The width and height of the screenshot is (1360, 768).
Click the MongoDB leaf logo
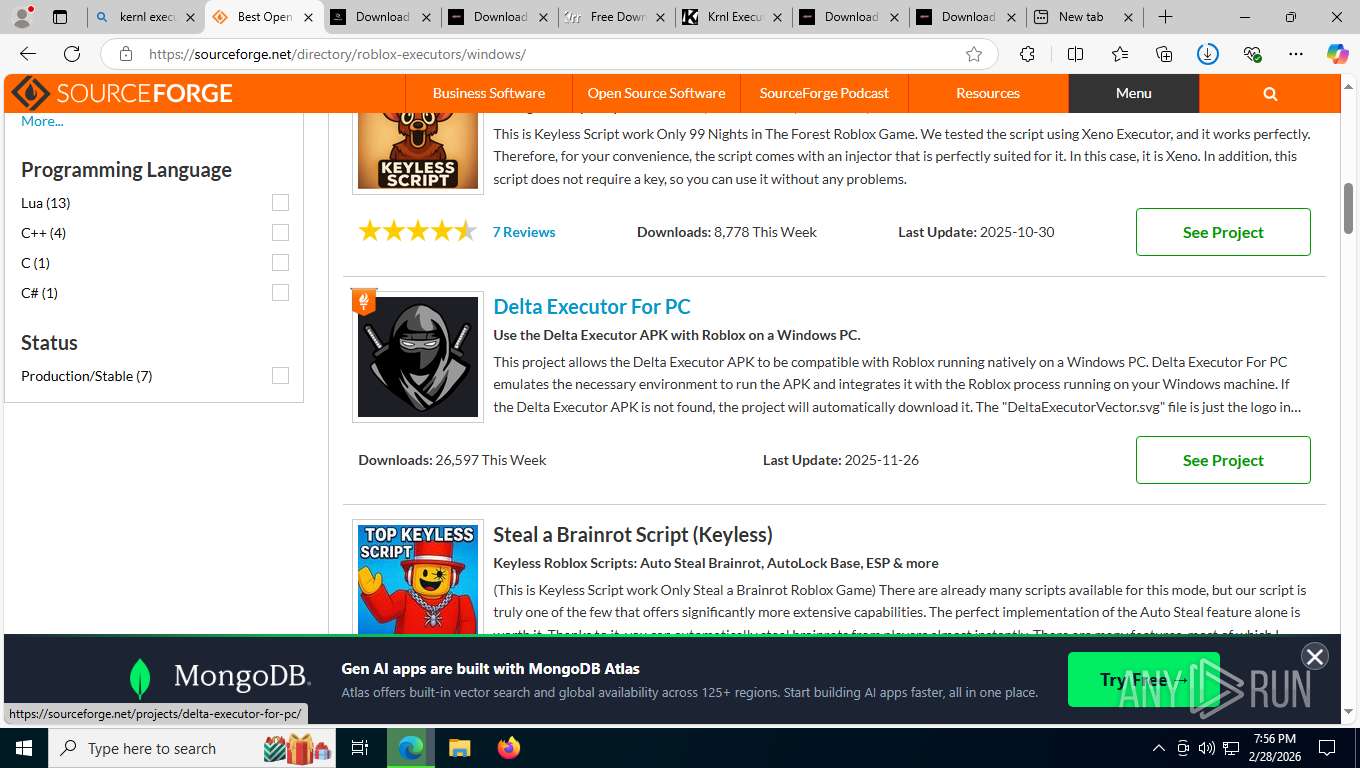click(x=140, y=678)
